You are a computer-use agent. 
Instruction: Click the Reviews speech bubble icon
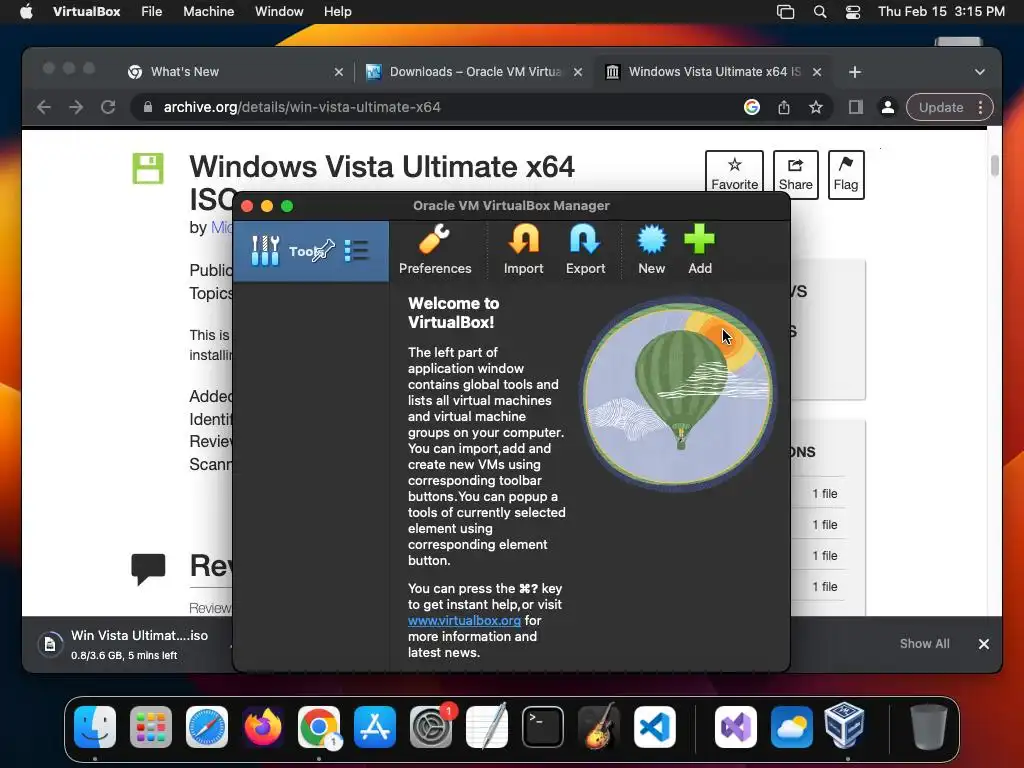[x=148, y=569]
